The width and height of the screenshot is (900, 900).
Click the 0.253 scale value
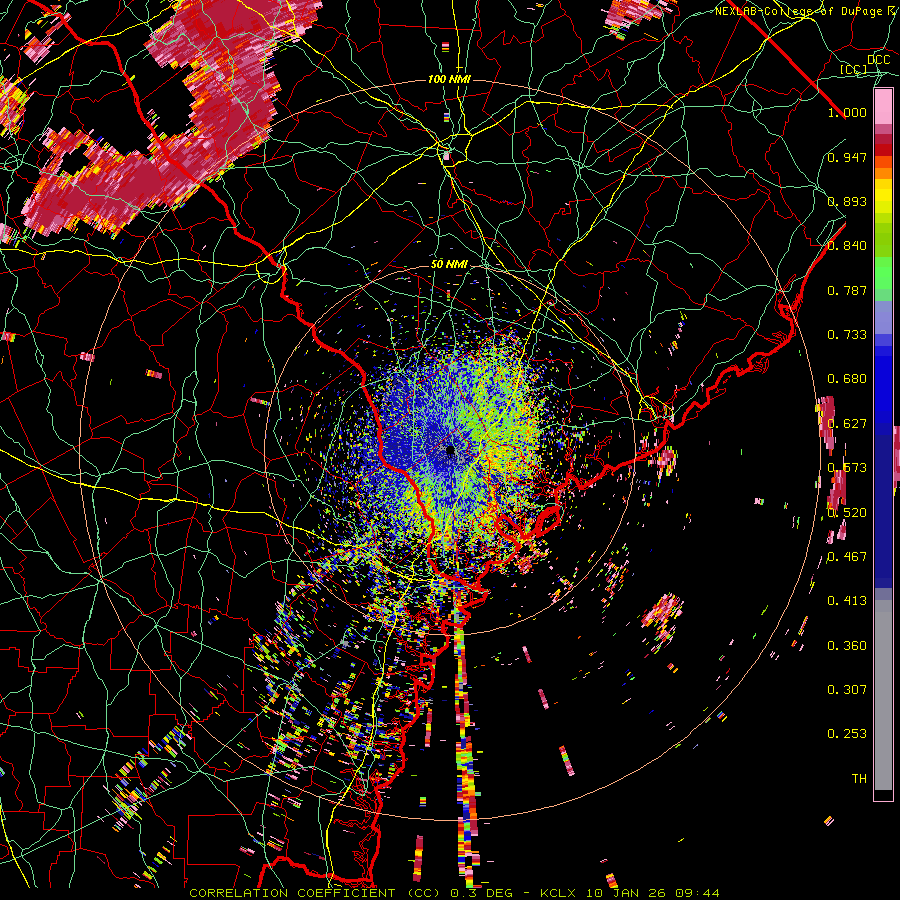coord(847,734)
